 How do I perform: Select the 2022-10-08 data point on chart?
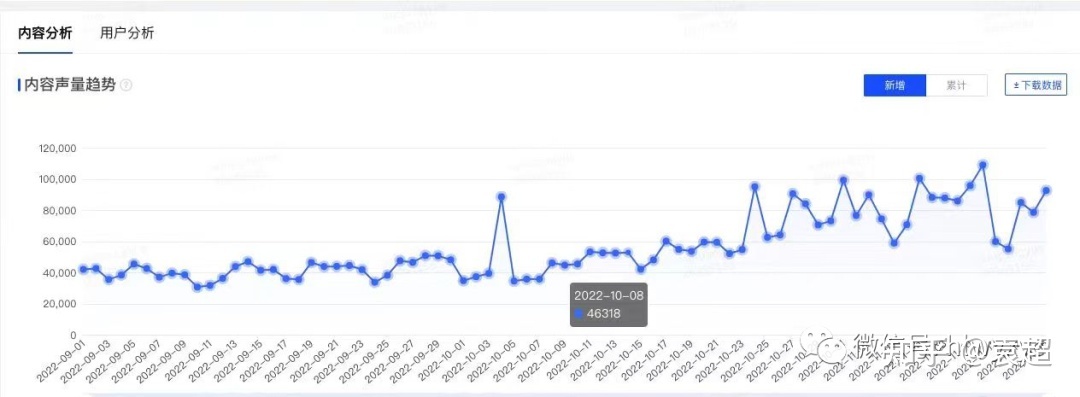pos(552,263)
